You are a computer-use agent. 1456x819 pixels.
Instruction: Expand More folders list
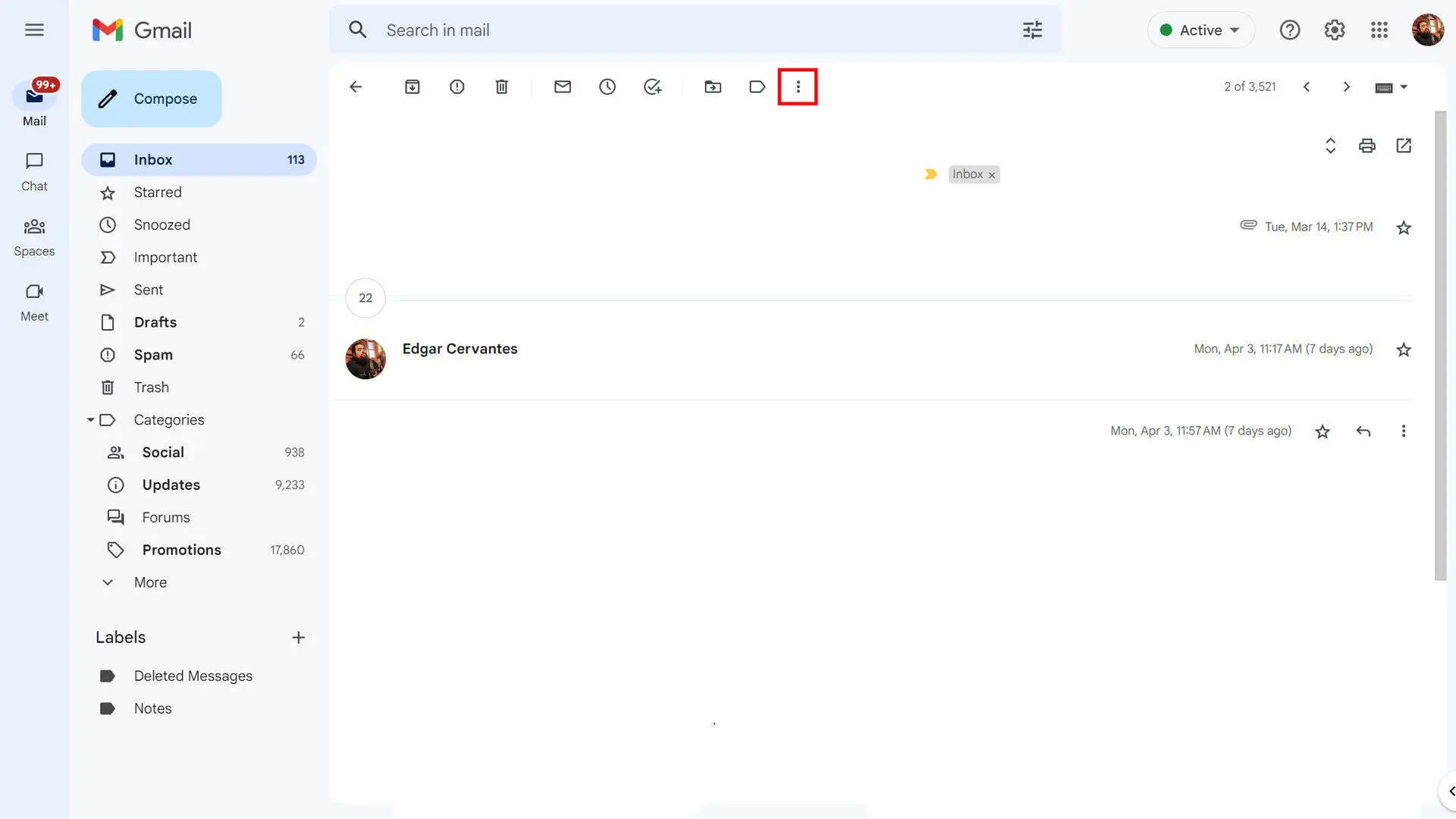199,583
